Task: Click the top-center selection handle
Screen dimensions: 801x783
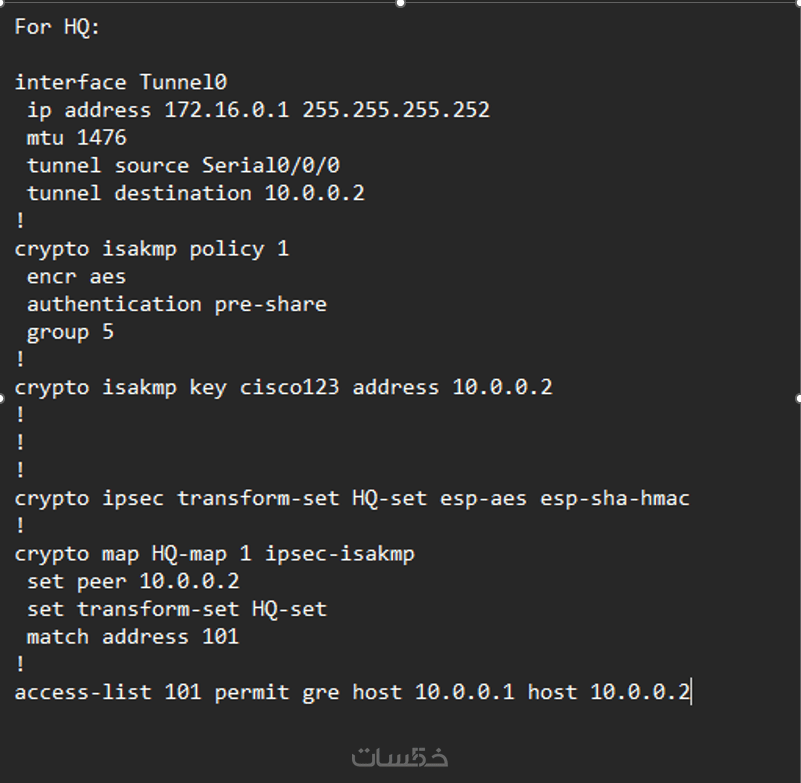Action: (x=400, y=3)
